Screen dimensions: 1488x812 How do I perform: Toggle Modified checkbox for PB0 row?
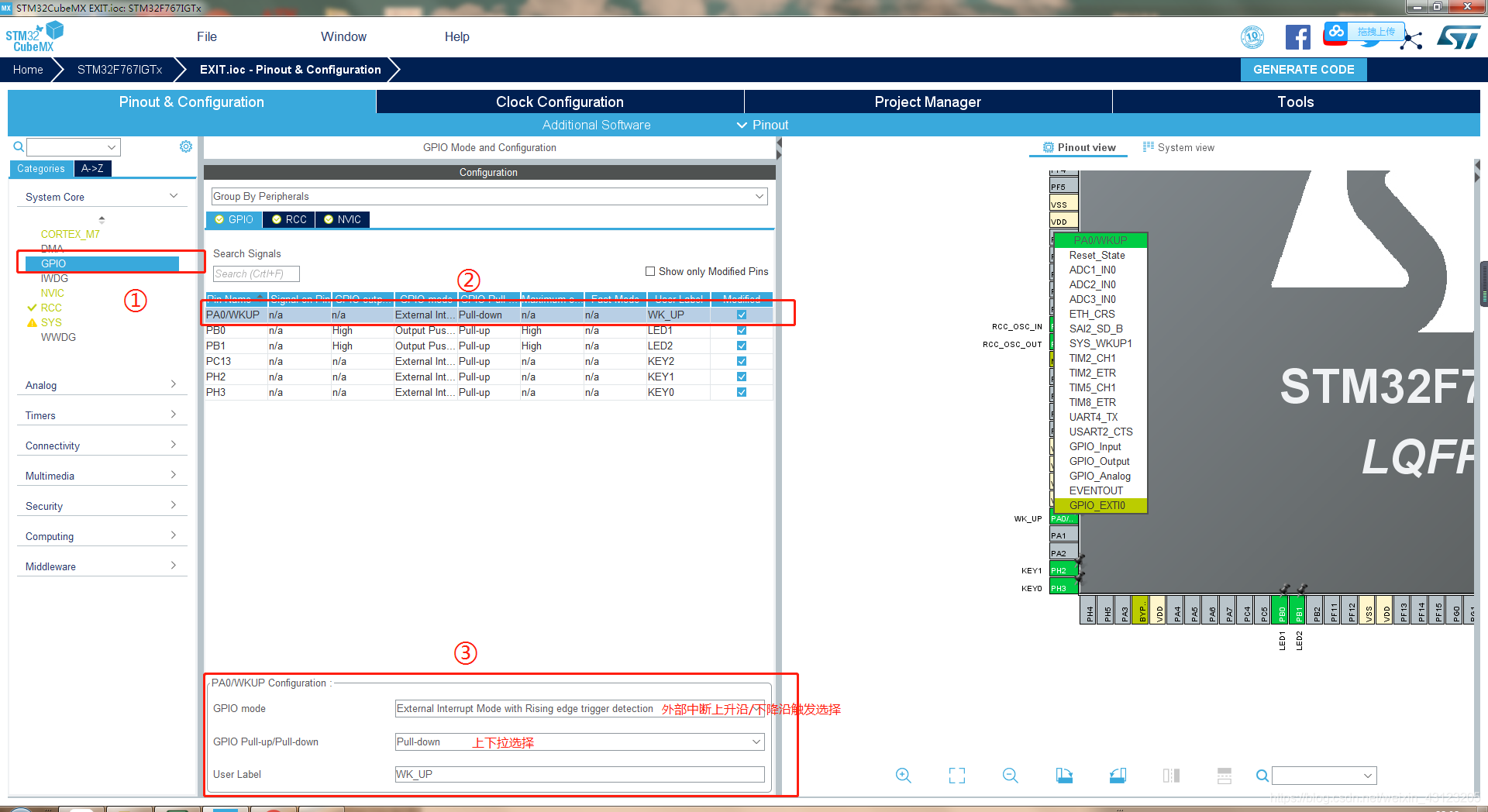742,330
